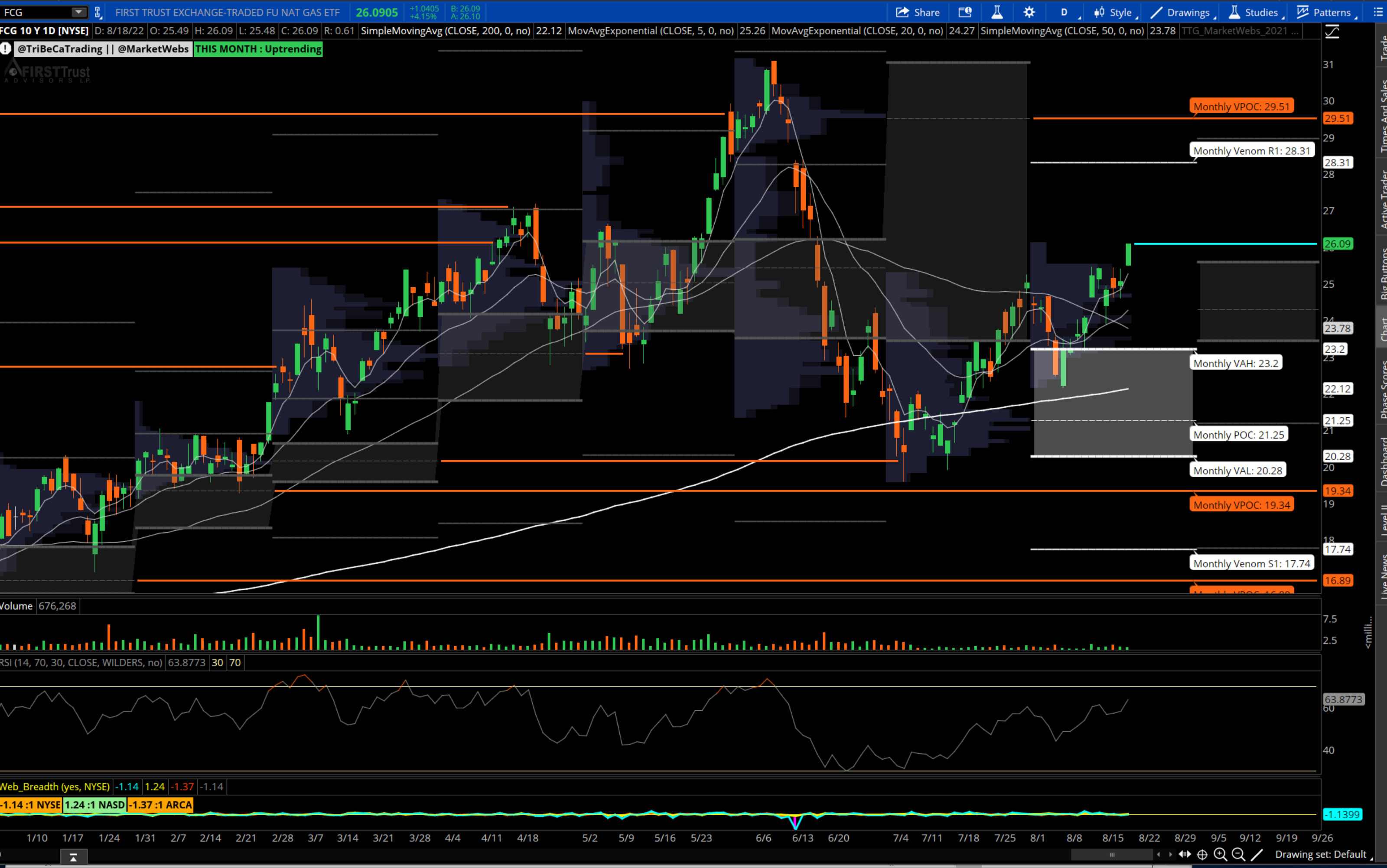Click the exclamation alert icon
The image size is (1387, 868).
(6, 49)
